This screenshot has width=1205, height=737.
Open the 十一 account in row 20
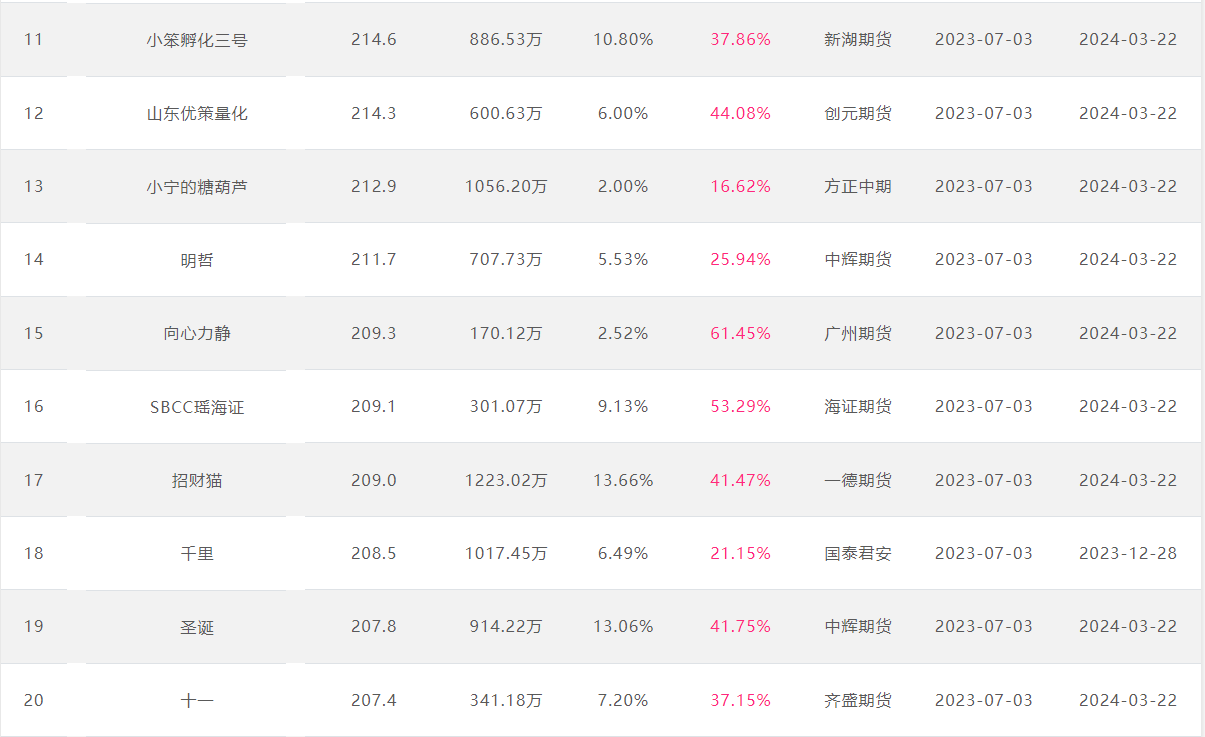(x=197, y=700)
